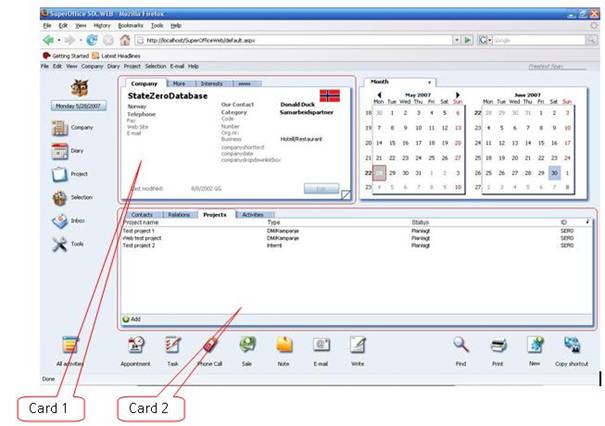Open the Company navigator icon
This screenshot has height=426, width=605.
60,128
